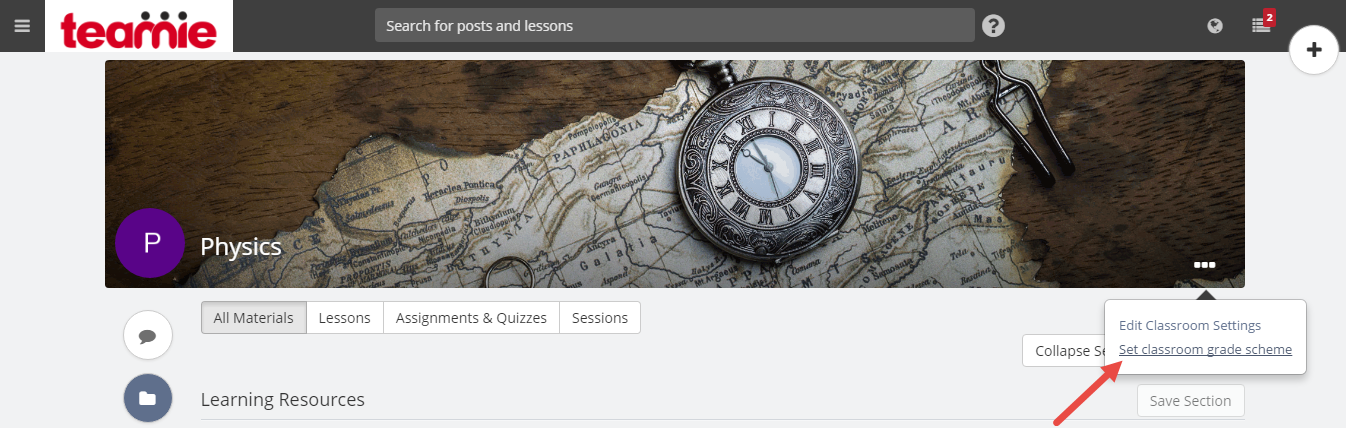Open the speech bubble posts icon

pos(148,336)
